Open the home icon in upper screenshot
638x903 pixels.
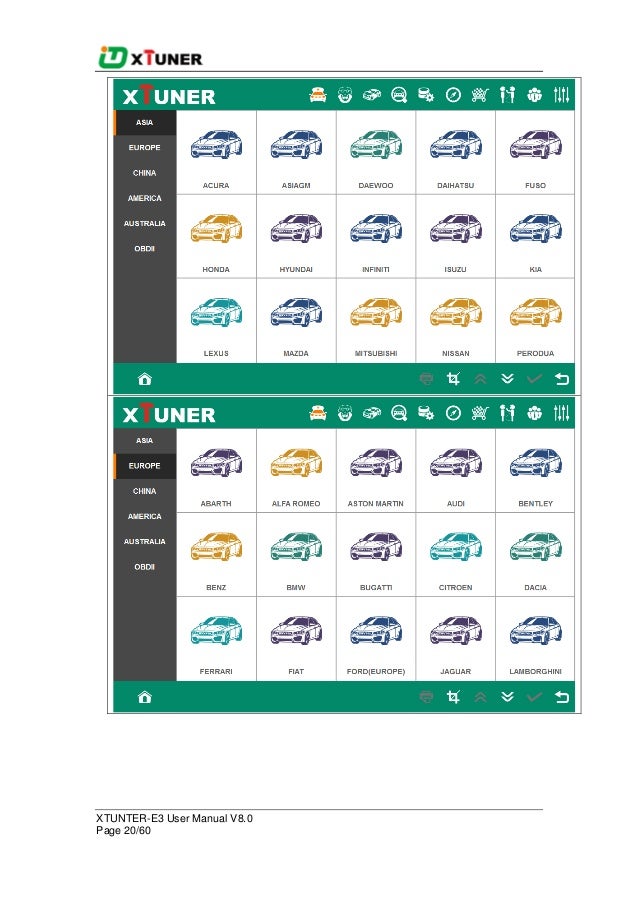pos(145,379)
